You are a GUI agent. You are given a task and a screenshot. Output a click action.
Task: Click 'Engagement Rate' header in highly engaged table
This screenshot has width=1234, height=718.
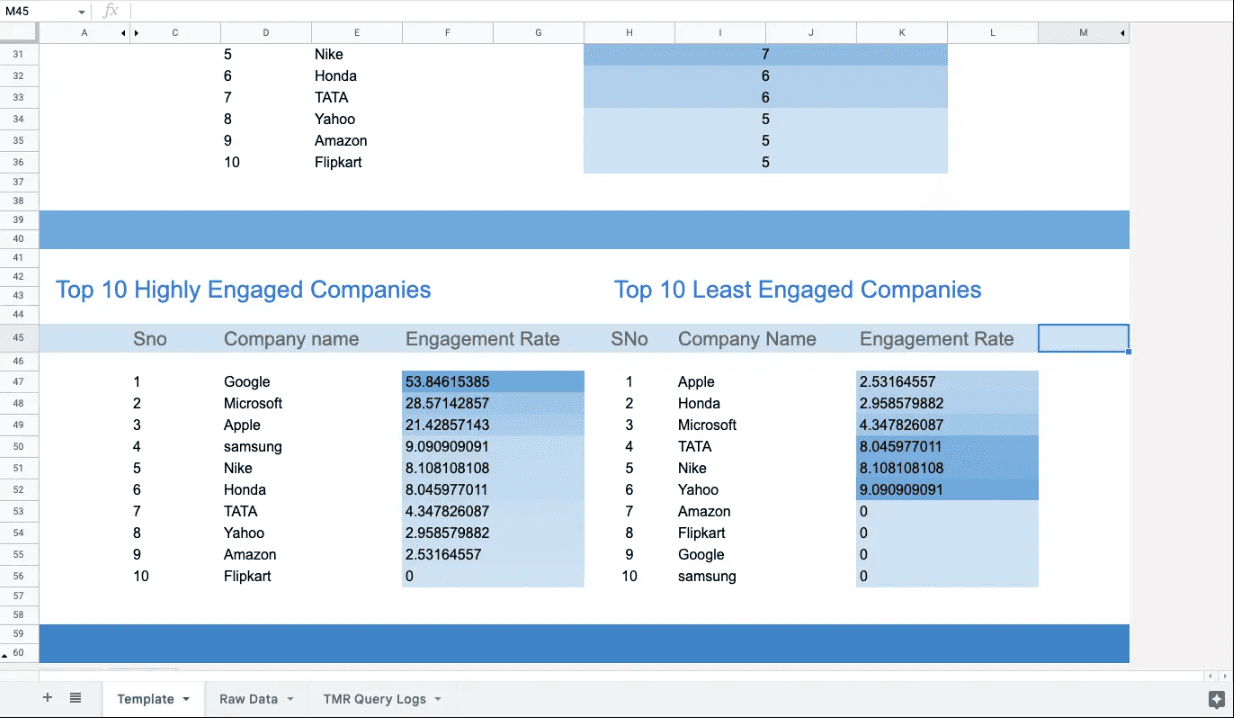point(482,339)
